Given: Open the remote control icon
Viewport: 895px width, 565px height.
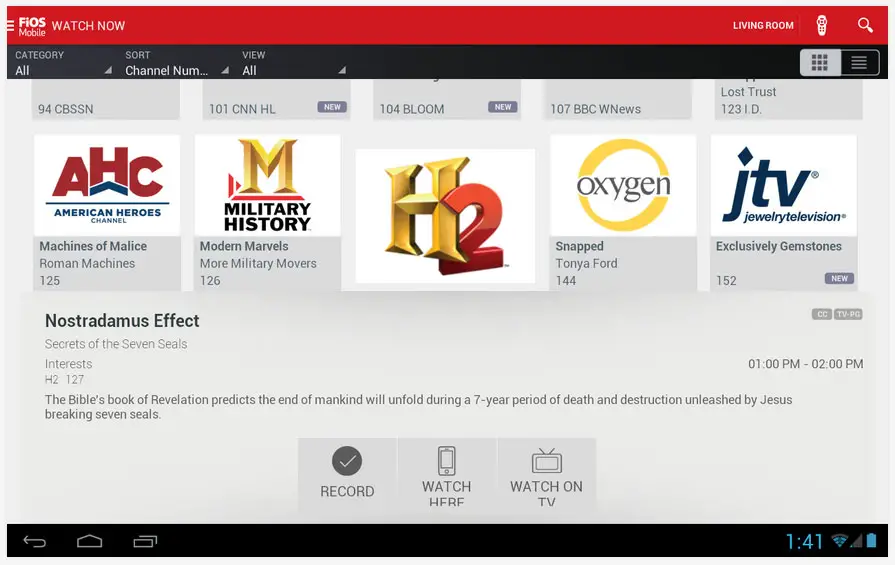Looking at the screenshot, I should (x=821, y=25).
